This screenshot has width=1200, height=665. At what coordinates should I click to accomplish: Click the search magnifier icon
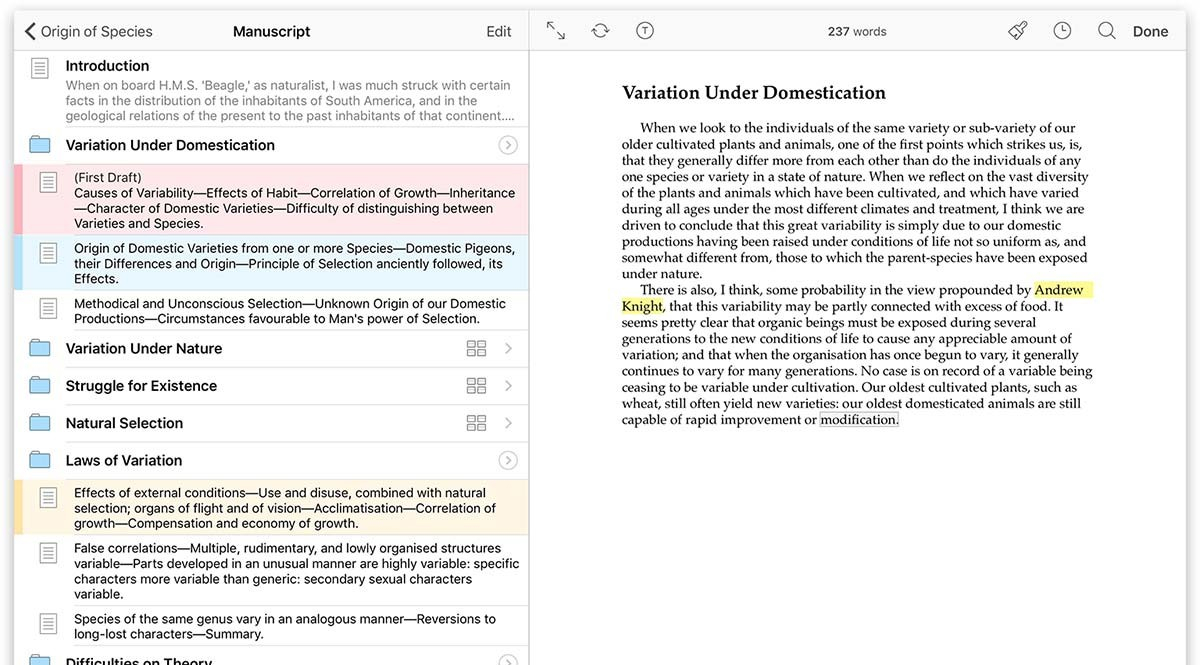[x=1106, y=31]
